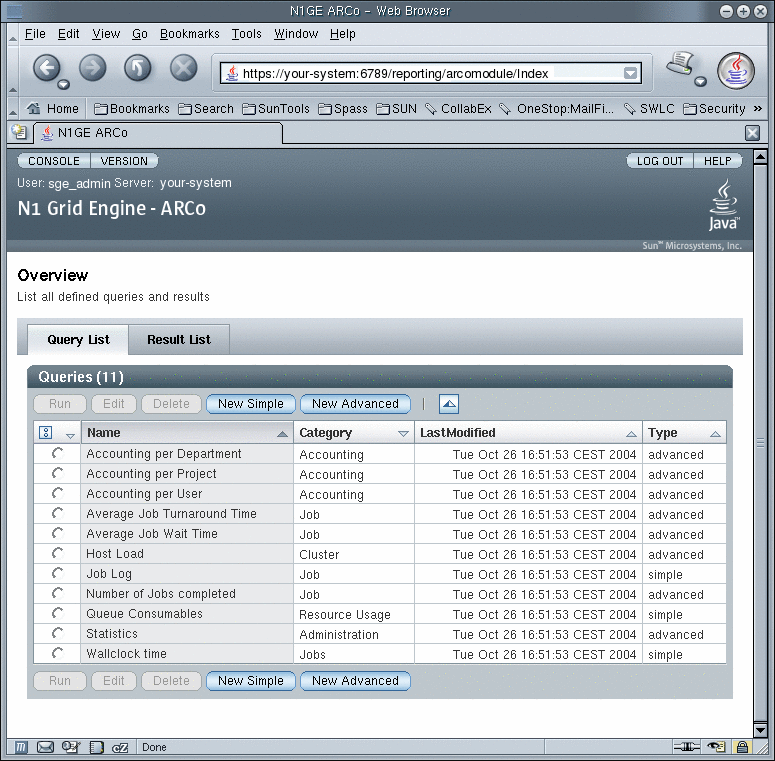
Task: Open the SWLC bookmark
Action: tap(648, 109)
